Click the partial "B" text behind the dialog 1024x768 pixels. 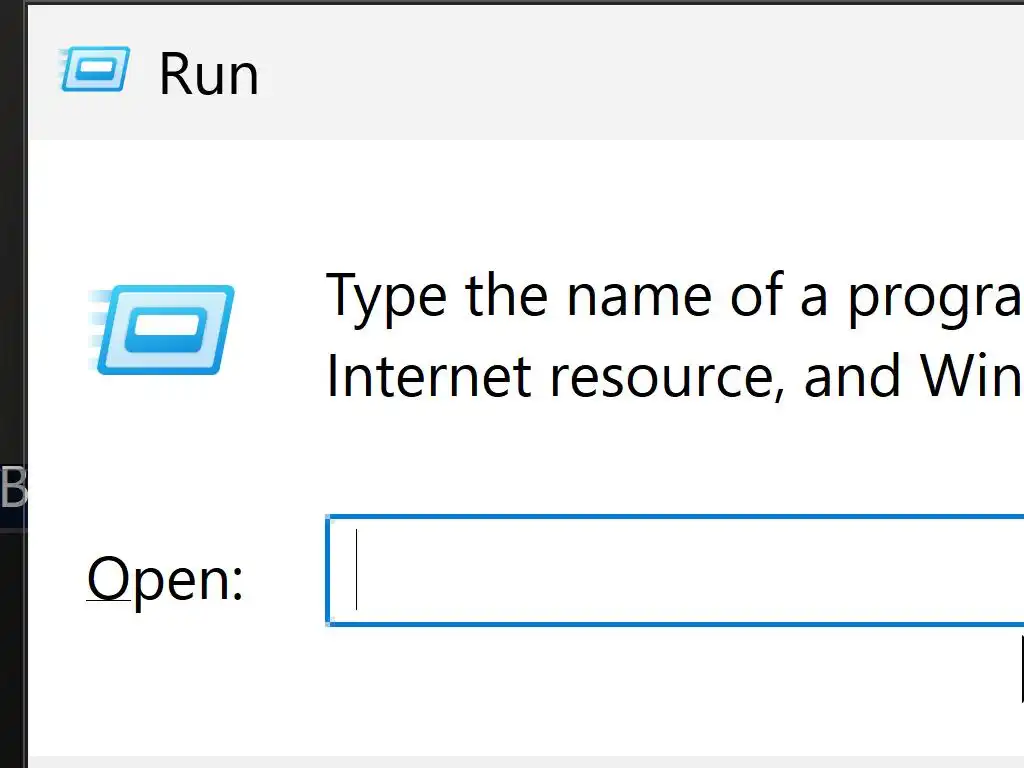click(x=13, y=488)
